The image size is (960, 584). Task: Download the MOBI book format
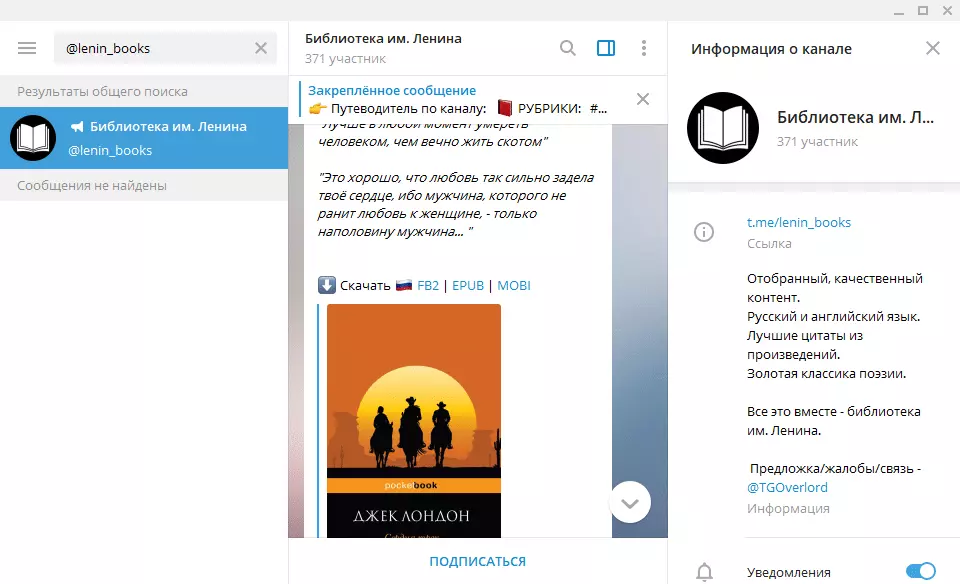coord(514,285)
